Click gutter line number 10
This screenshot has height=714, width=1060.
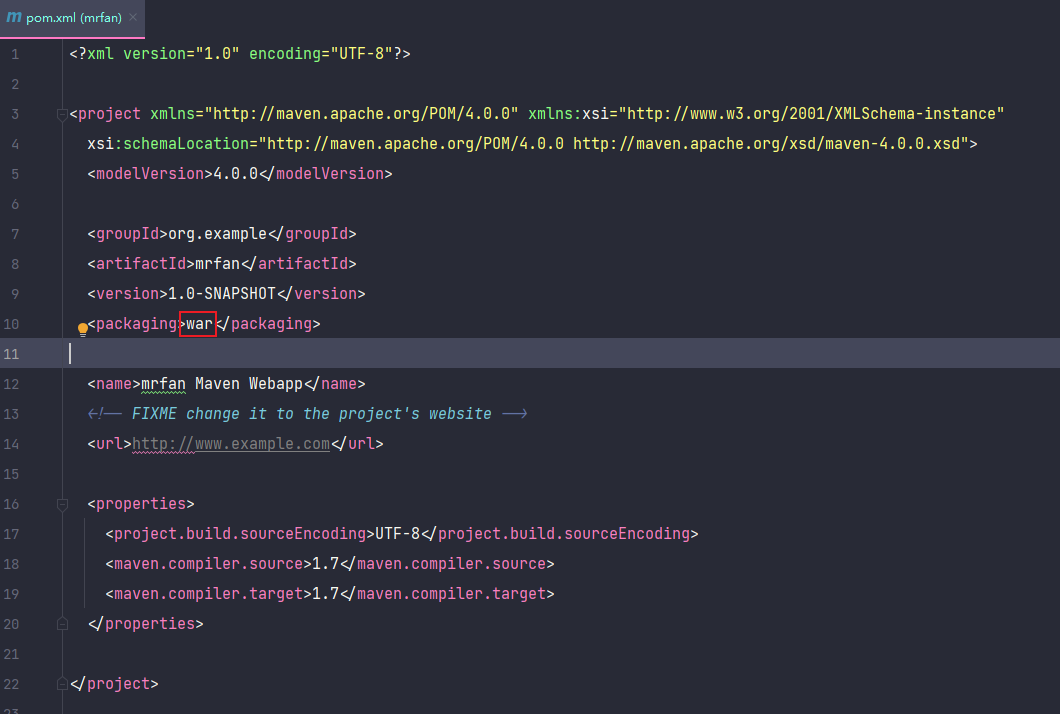coord(11,324)
